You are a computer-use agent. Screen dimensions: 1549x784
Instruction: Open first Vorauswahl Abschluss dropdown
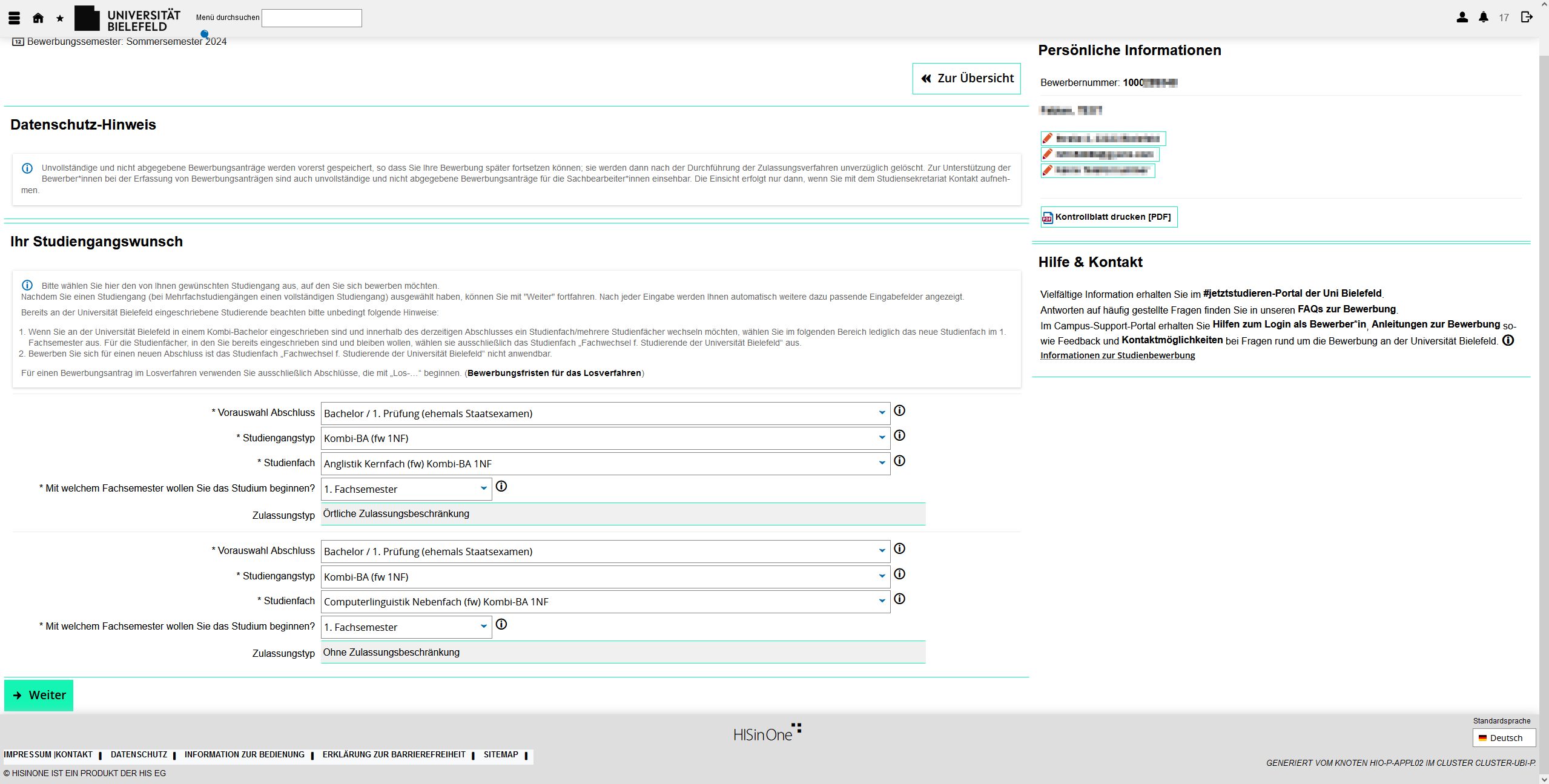pyautogui.click(x=606, y=413)
